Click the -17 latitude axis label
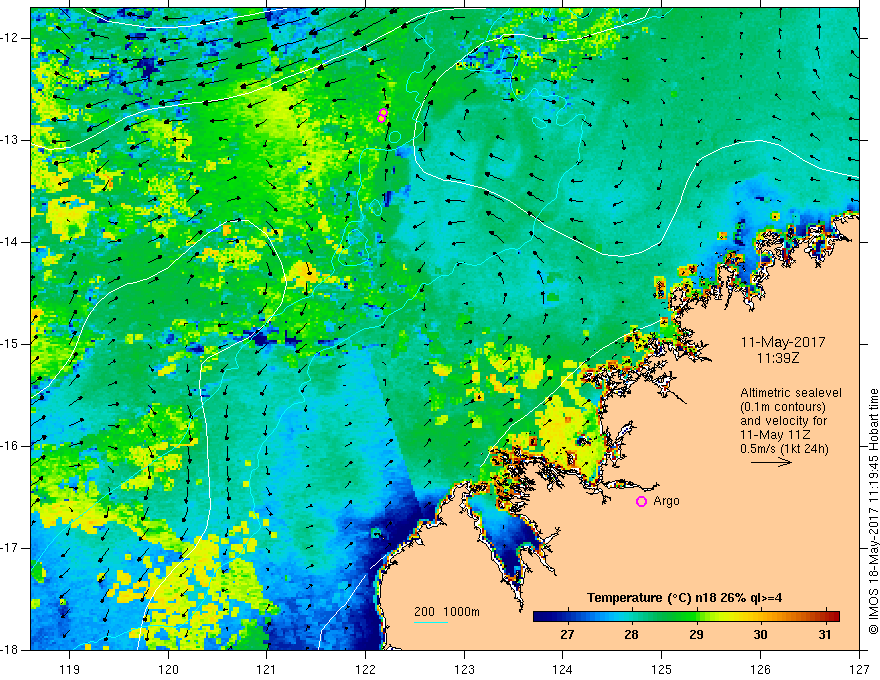This screenshot has width=880, height=680. (10, 548)
